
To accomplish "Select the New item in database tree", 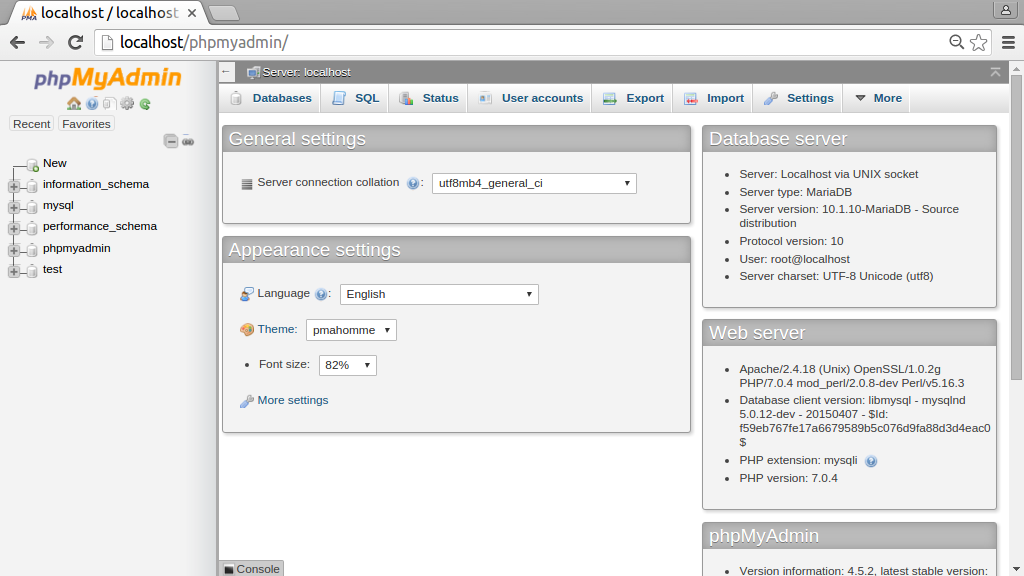I will coord(55,163).
